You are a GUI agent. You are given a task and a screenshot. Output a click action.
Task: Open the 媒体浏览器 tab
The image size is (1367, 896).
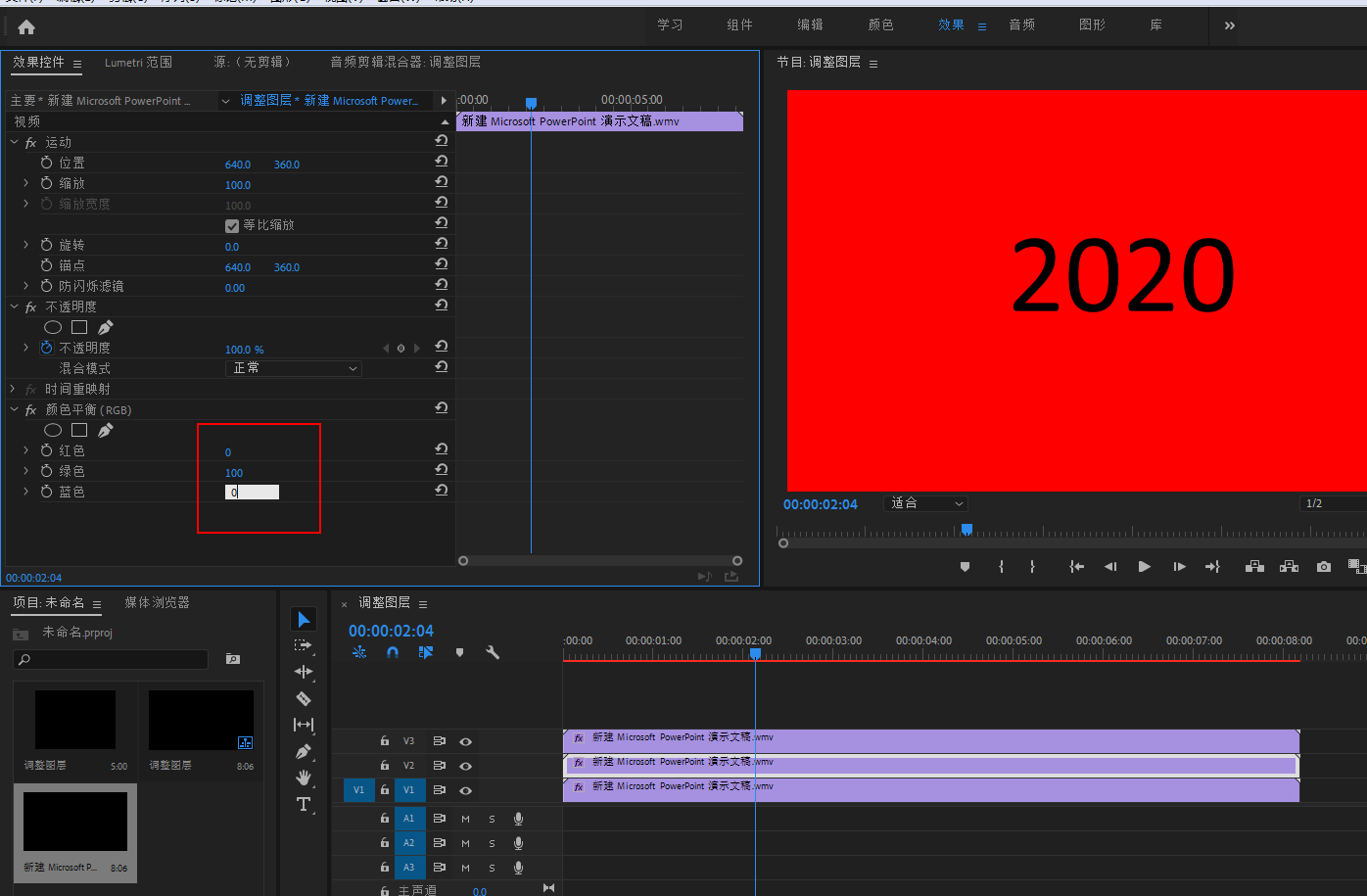157,602
